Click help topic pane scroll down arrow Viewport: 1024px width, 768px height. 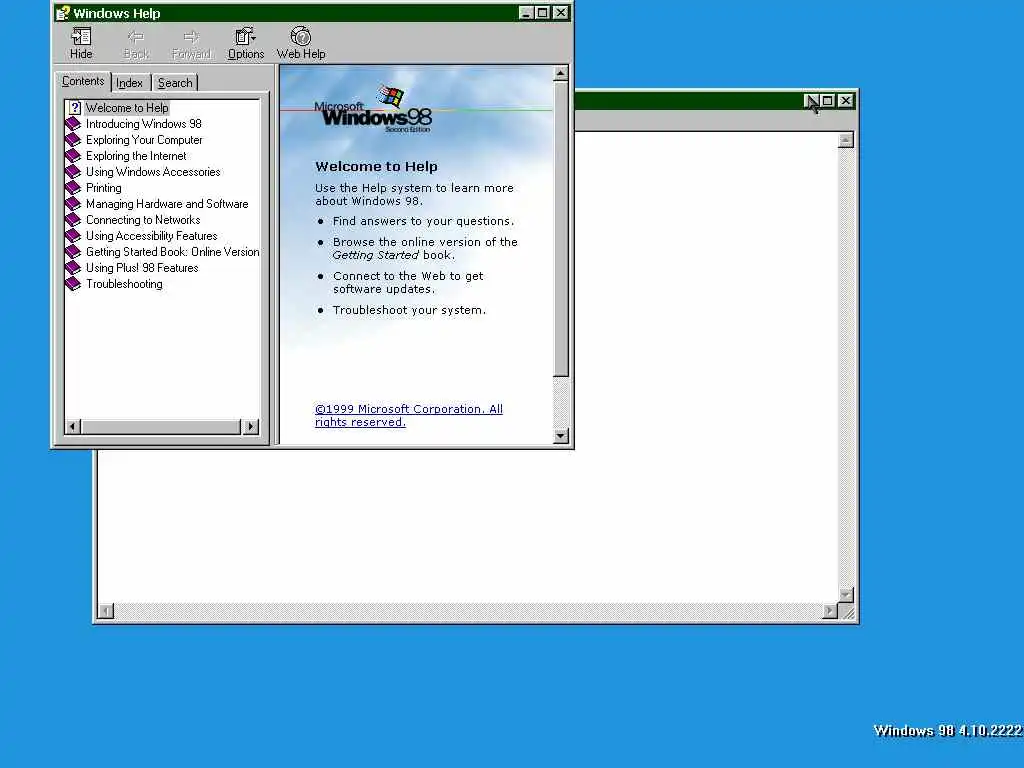click(560, 436)
